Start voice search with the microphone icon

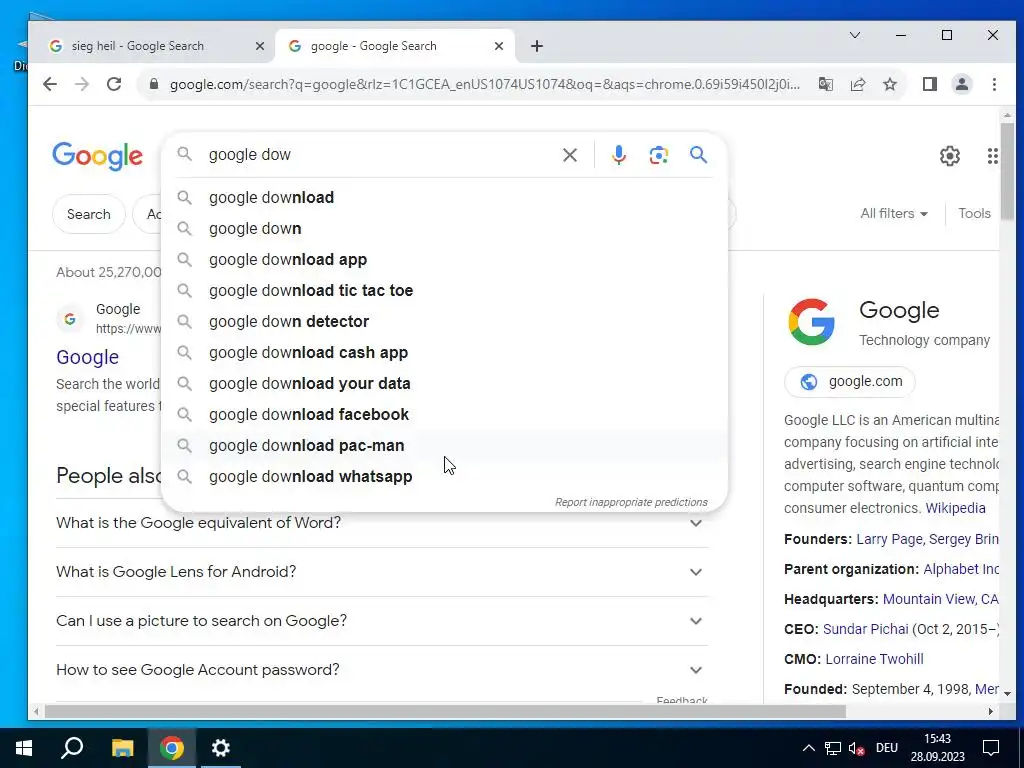pos(618,155)
